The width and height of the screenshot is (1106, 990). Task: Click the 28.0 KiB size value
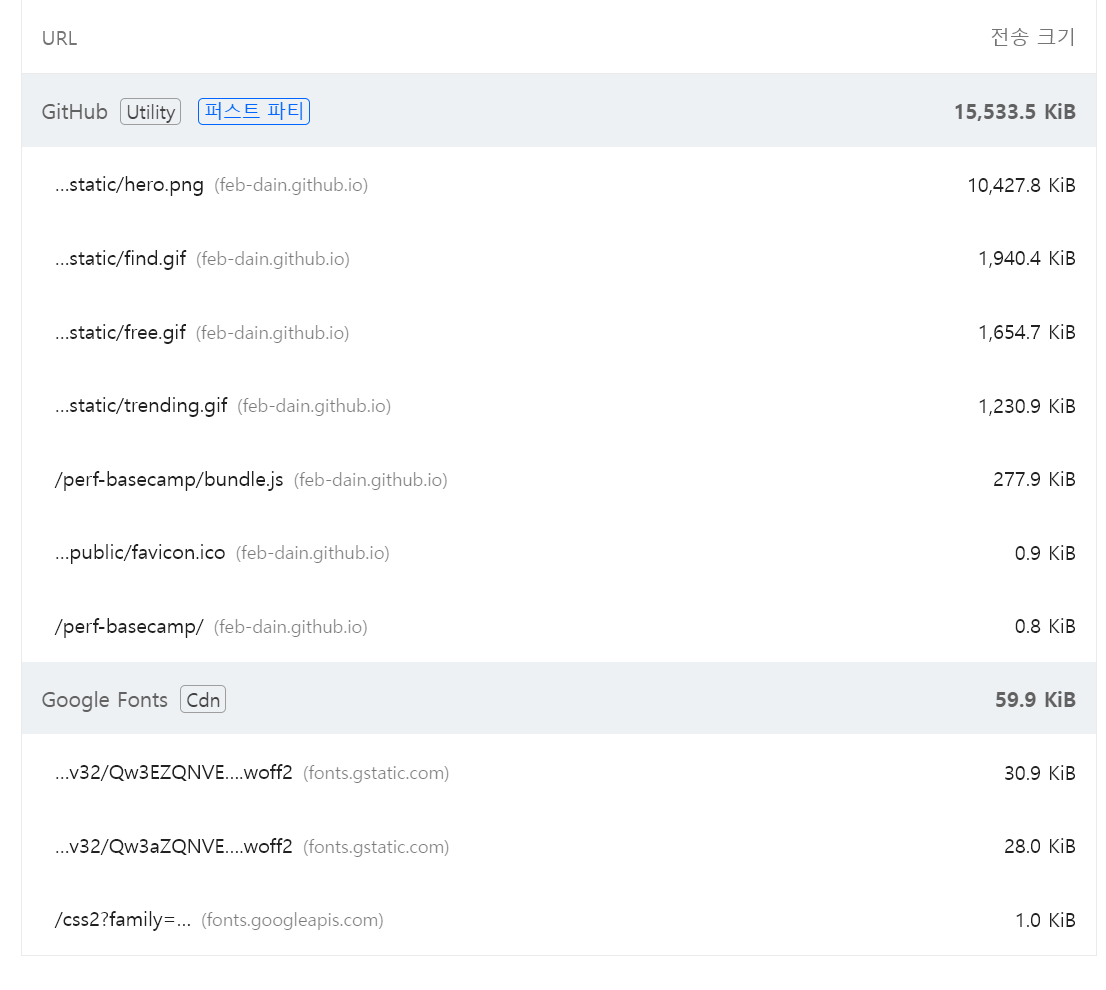(x=1040, y=846)
